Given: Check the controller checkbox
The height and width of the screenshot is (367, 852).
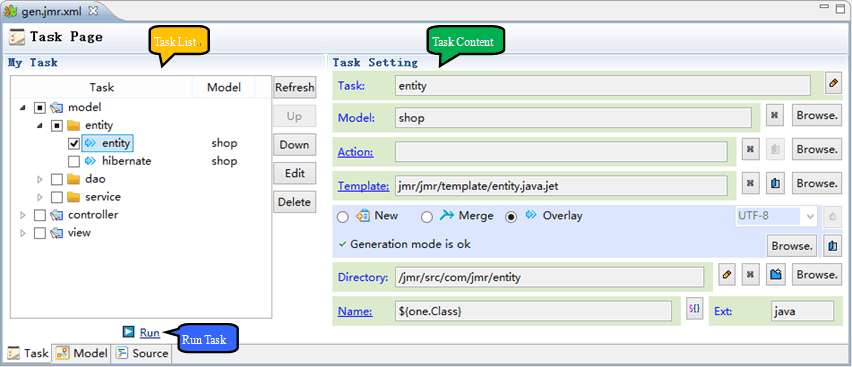Looking at the screenshot, I should pos(40,215).
